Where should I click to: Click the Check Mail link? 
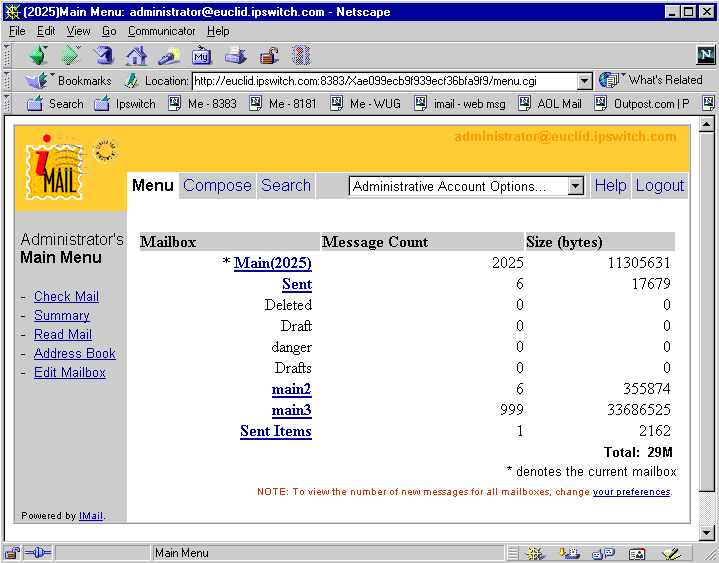coord(66,297)
